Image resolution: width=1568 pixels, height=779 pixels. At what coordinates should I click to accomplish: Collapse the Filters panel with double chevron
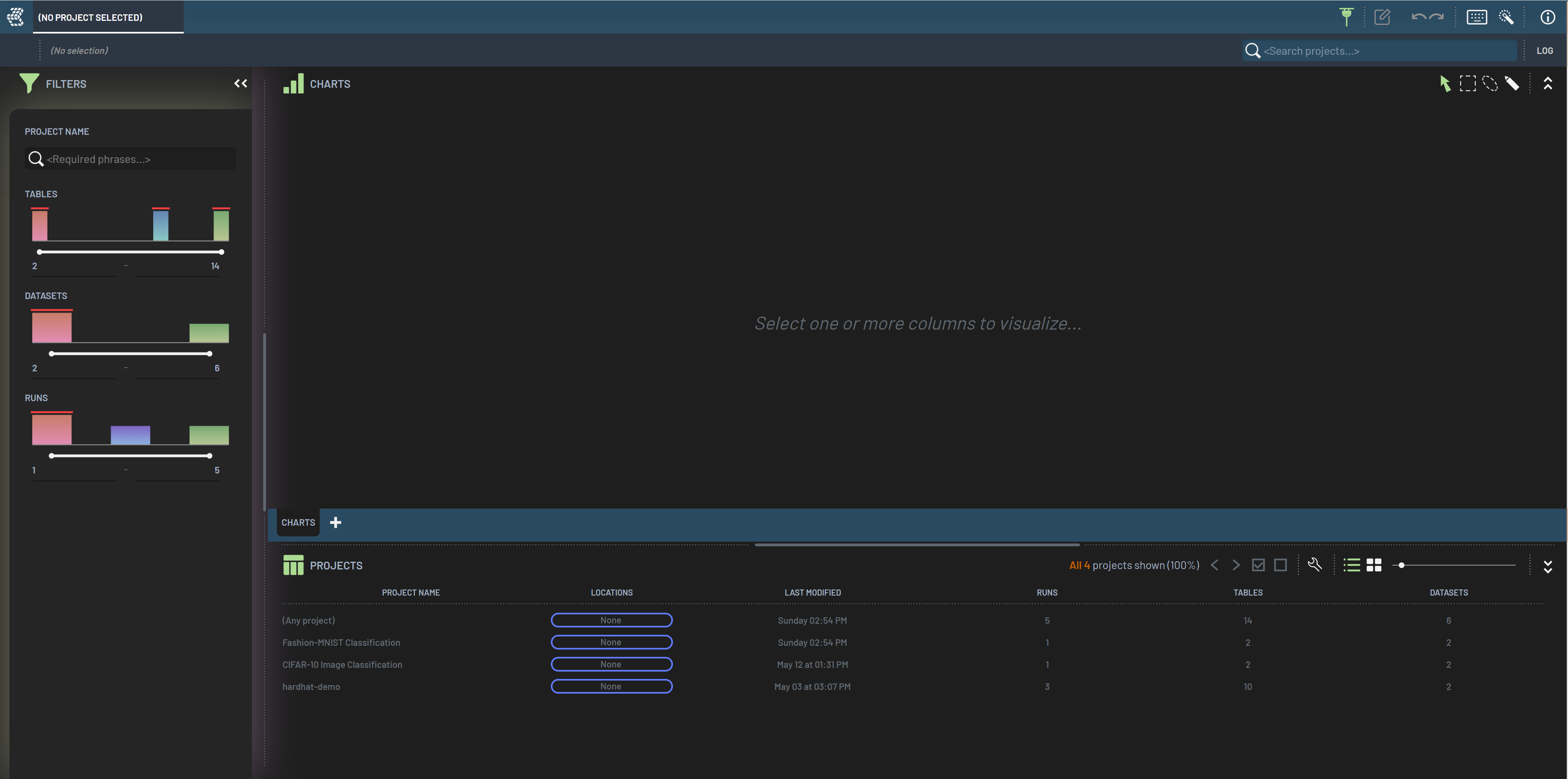[241, 83]
